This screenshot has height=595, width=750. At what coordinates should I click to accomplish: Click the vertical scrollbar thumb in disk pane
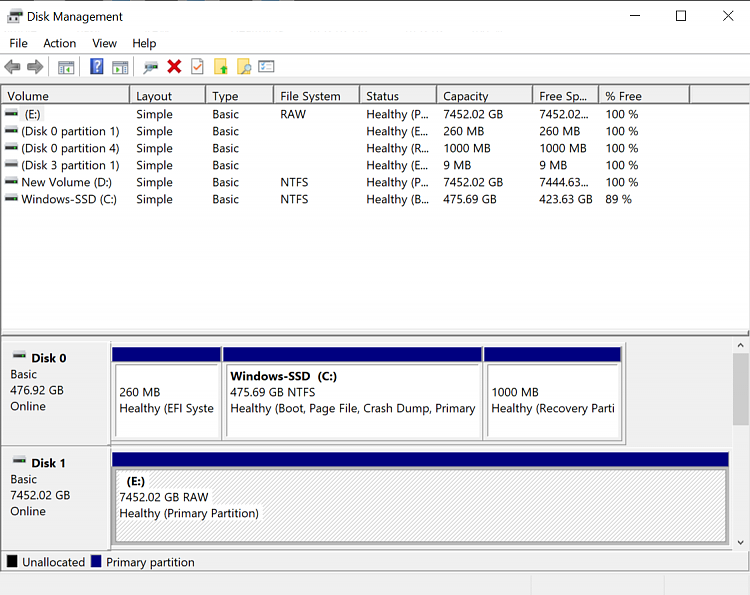[740, 389]
